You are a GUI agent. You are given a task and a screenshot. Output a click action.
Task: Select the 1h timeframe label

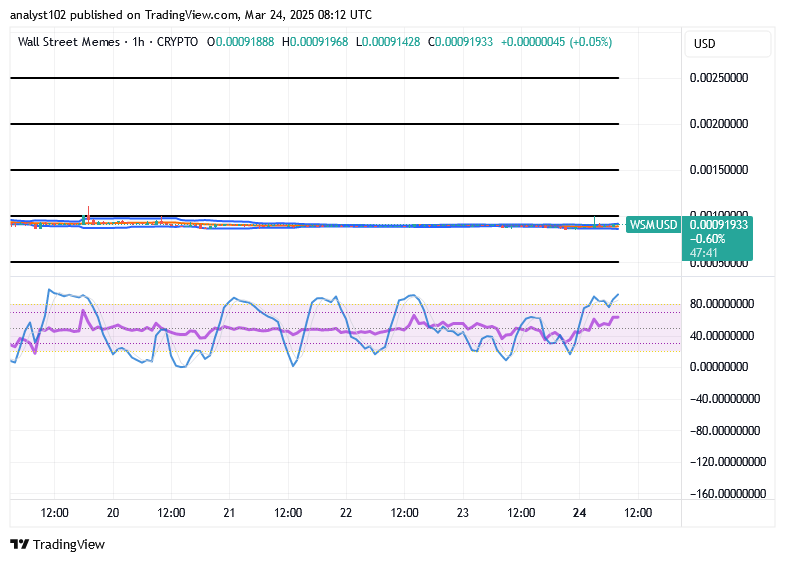139,42
